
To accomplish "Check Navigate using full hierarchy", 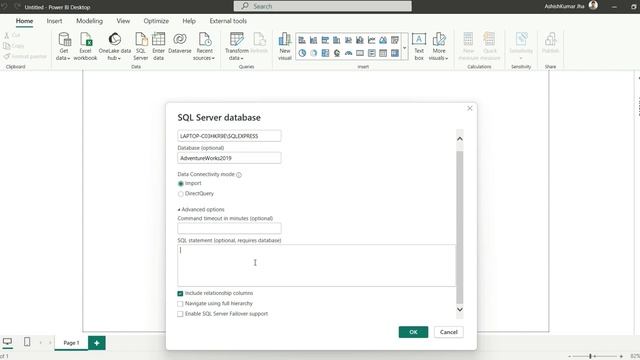I will tap(180, 304).
